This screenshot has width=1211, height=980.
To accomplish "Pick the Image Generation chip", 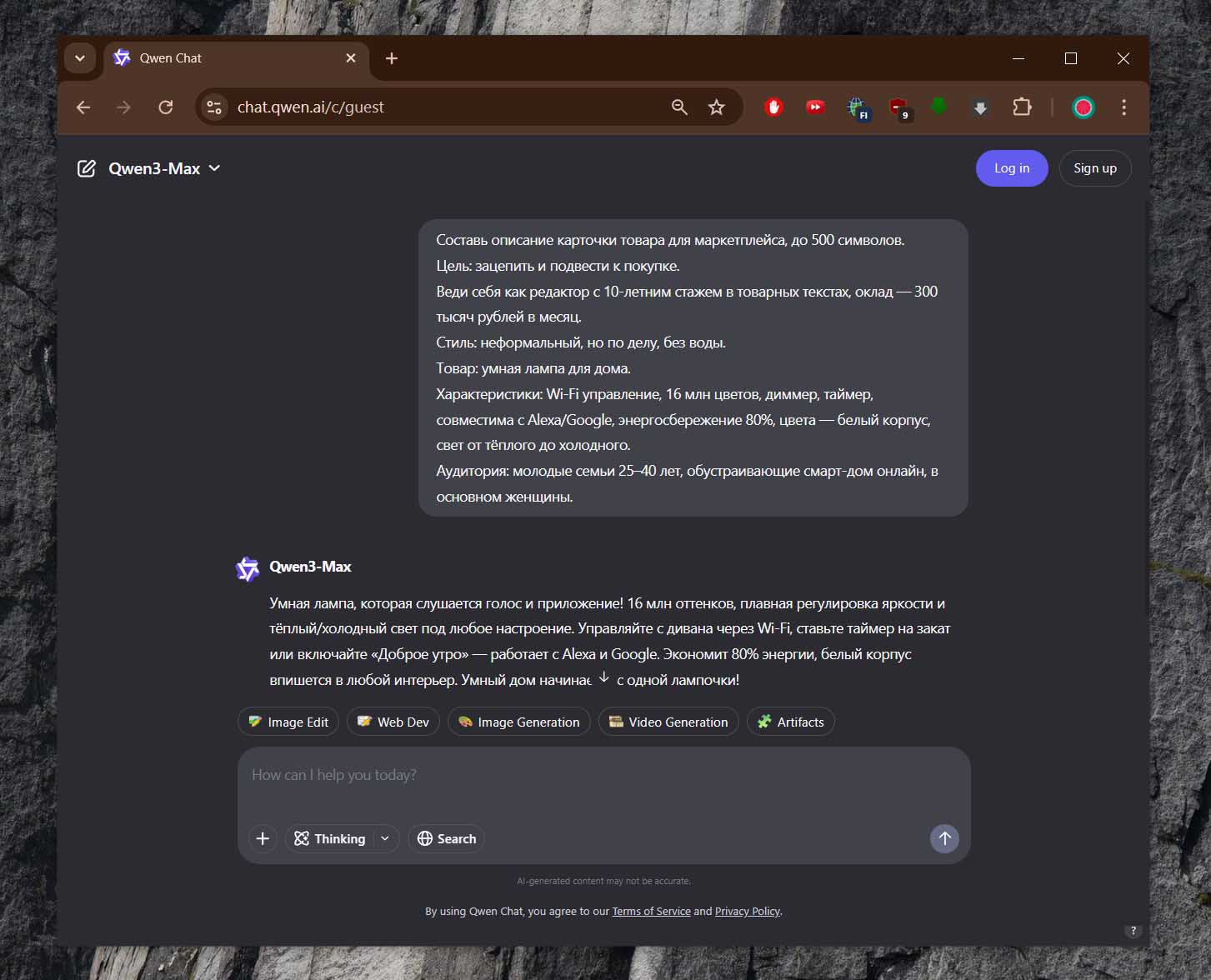I will pyautogui.click(x=518, y=722).
